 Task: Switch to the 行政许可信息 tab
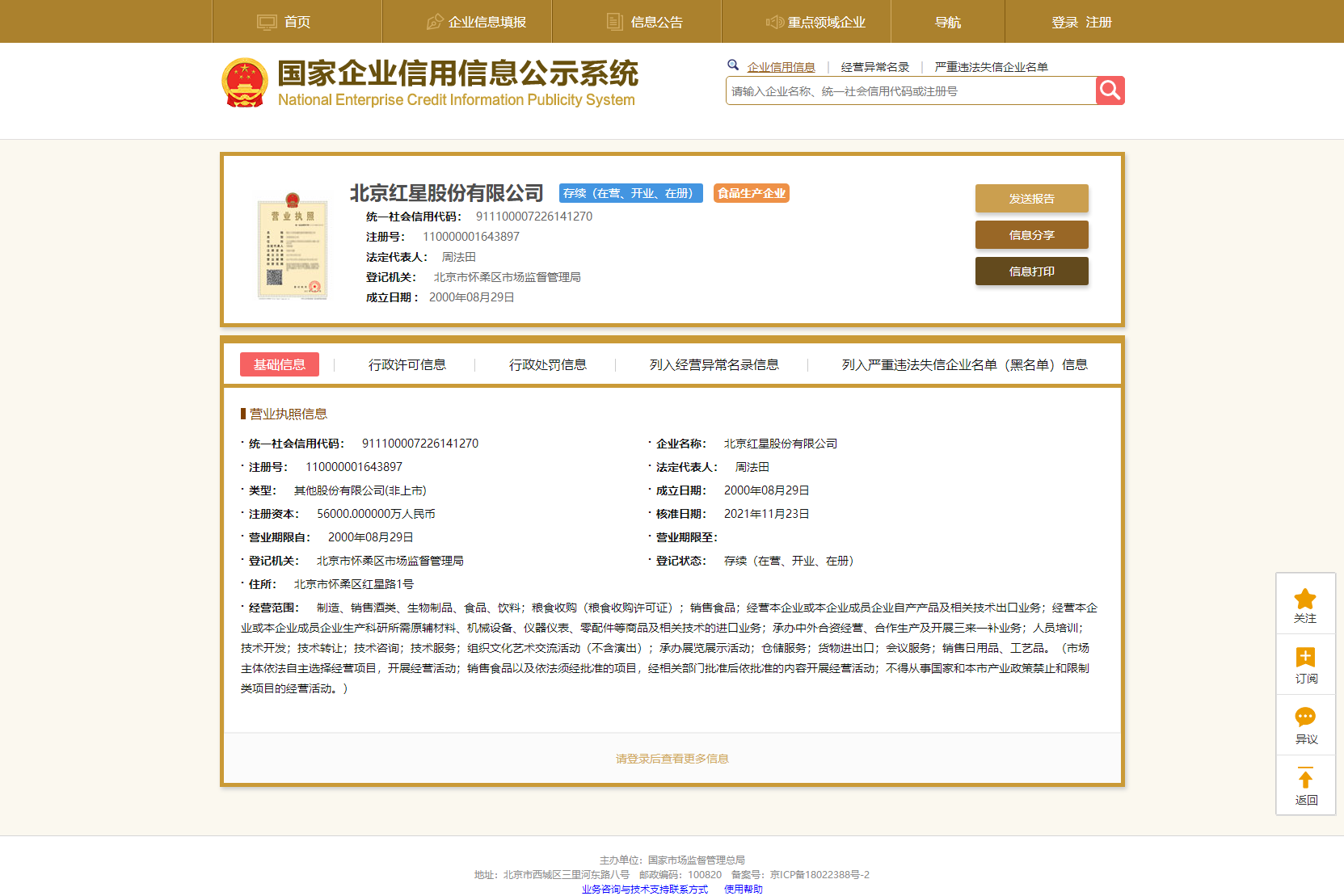[407, 364]
